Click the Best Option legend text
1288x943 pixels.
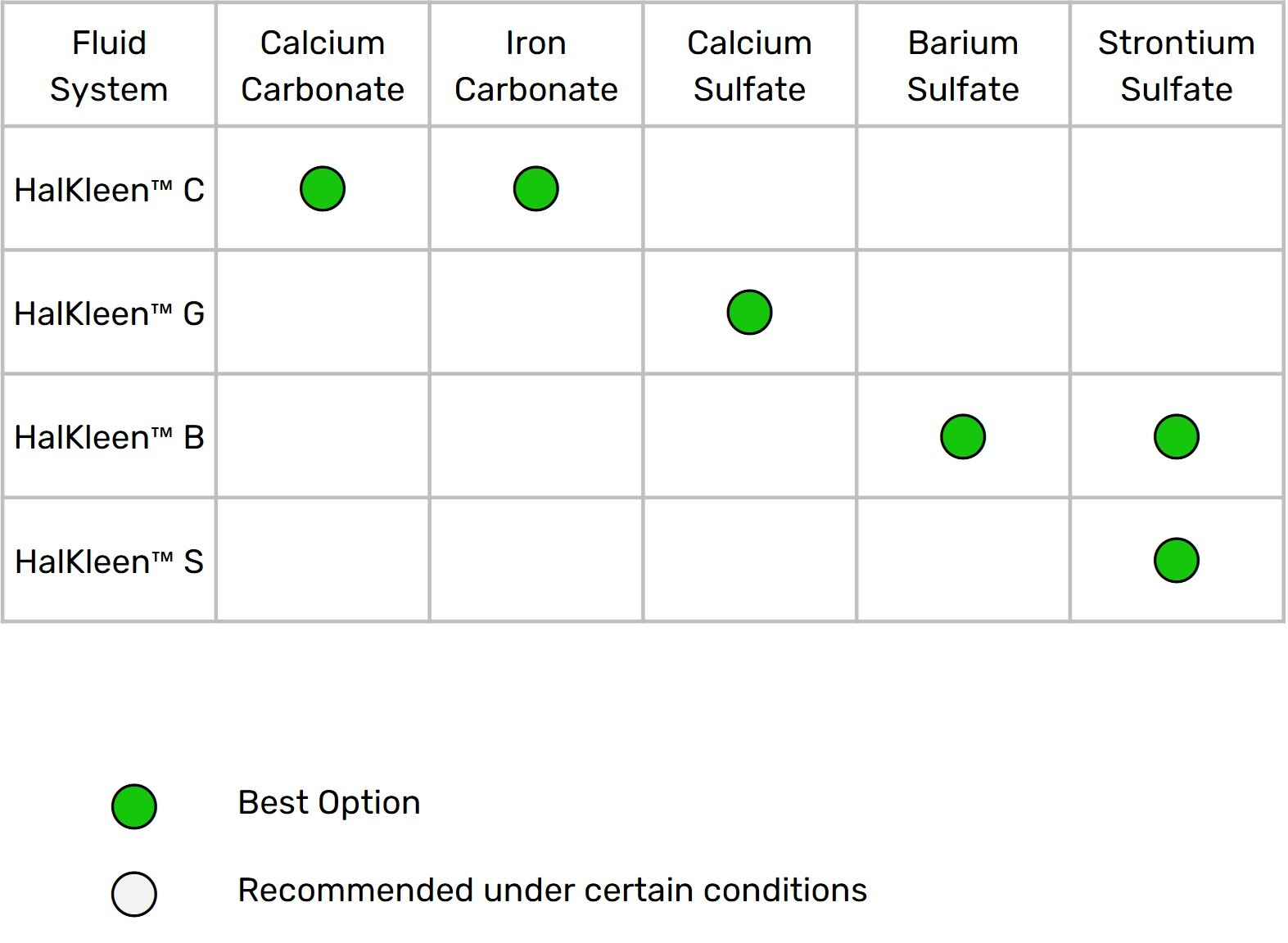click(x=329, y=803)
